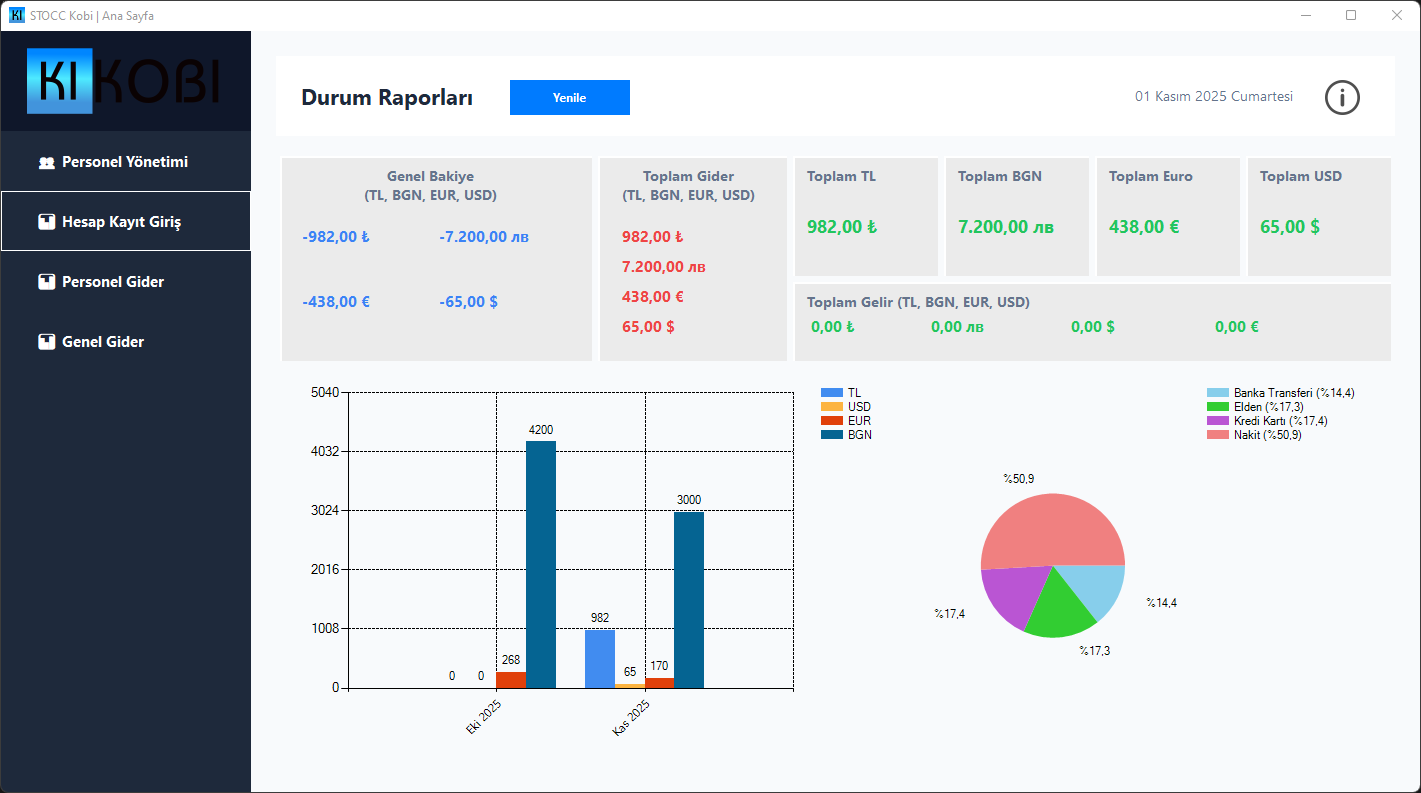Screen dimensions: 1421x793
Task: Click the Genel Gider sidebar icon
Action: (x=46, y=342)
